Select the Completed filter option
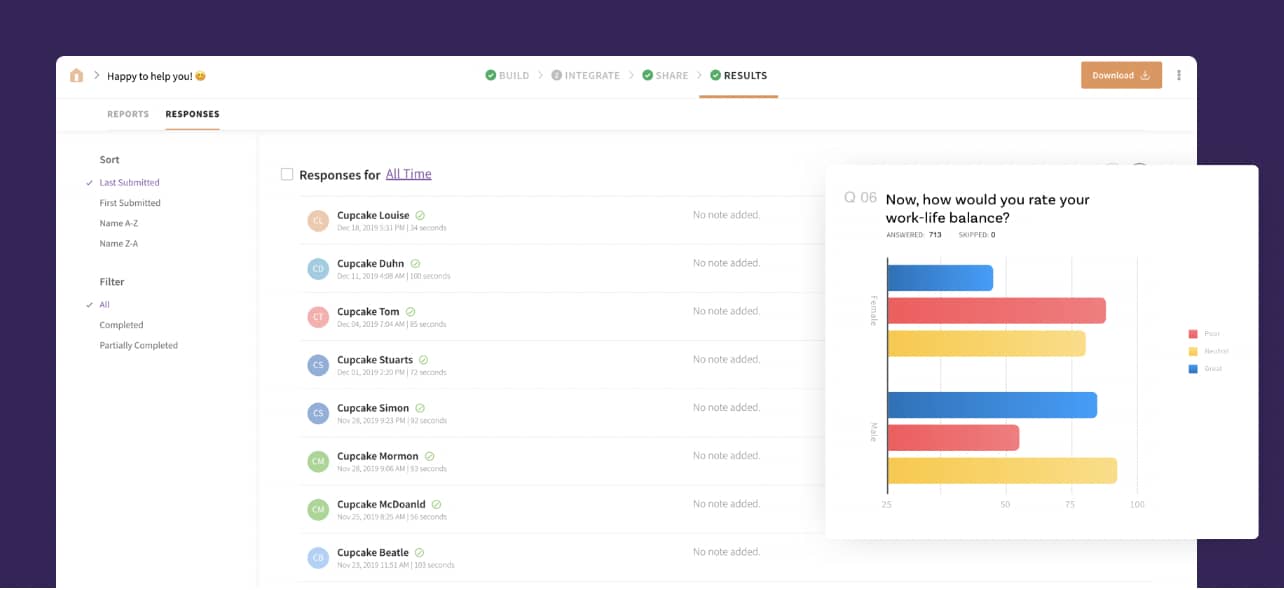The width and height of the screenshot is (1284, 590). pyautogui.click(x=121, y=325)
